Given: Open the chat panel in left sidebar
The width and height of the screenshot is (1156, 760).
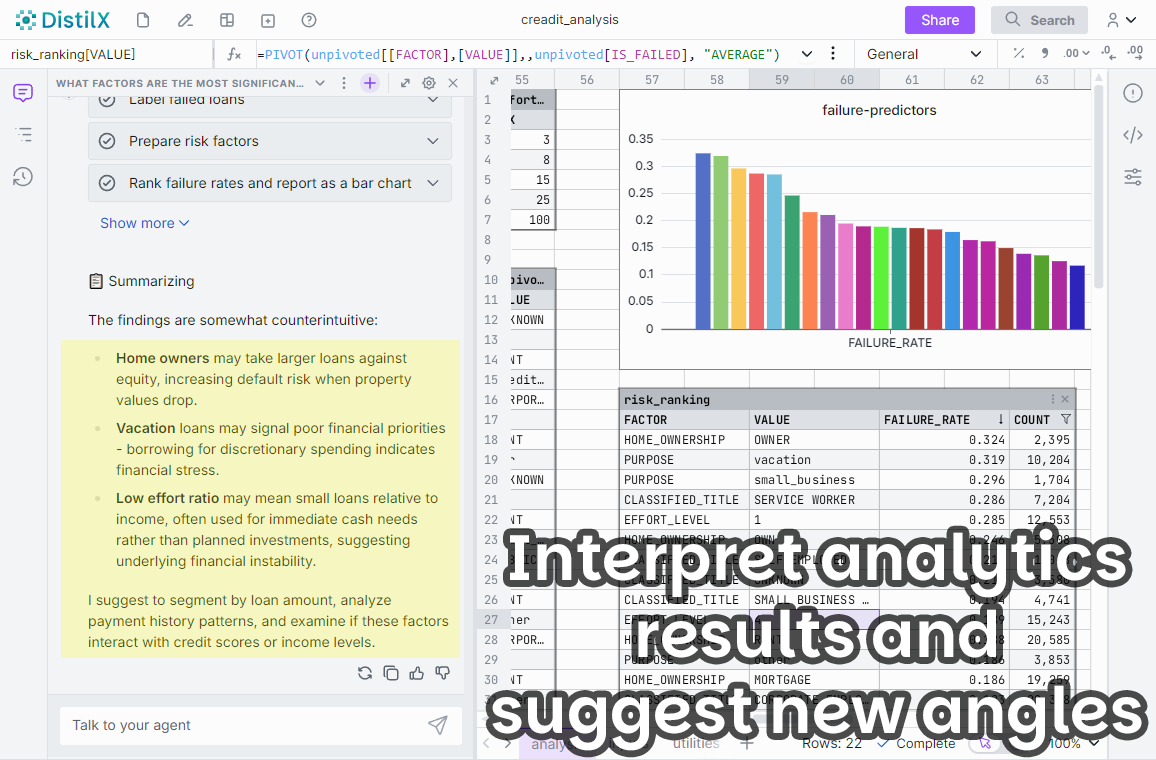Looking at the screenshot, I should tap(23, 93).
